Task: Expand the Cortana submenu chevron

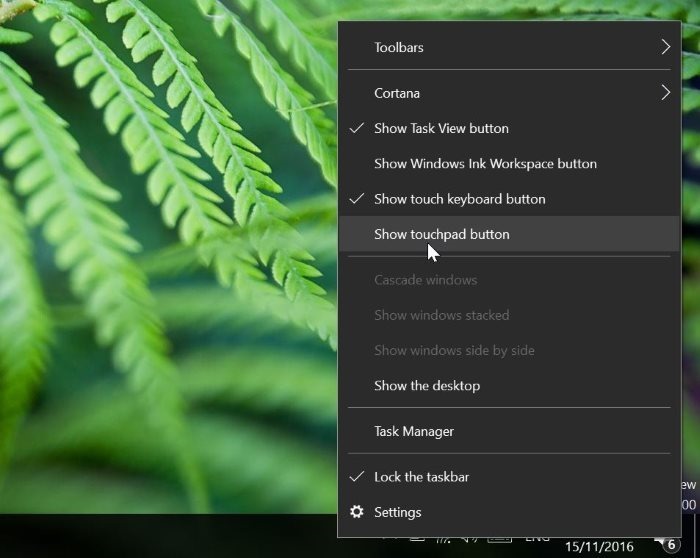Action: (665, 93)
